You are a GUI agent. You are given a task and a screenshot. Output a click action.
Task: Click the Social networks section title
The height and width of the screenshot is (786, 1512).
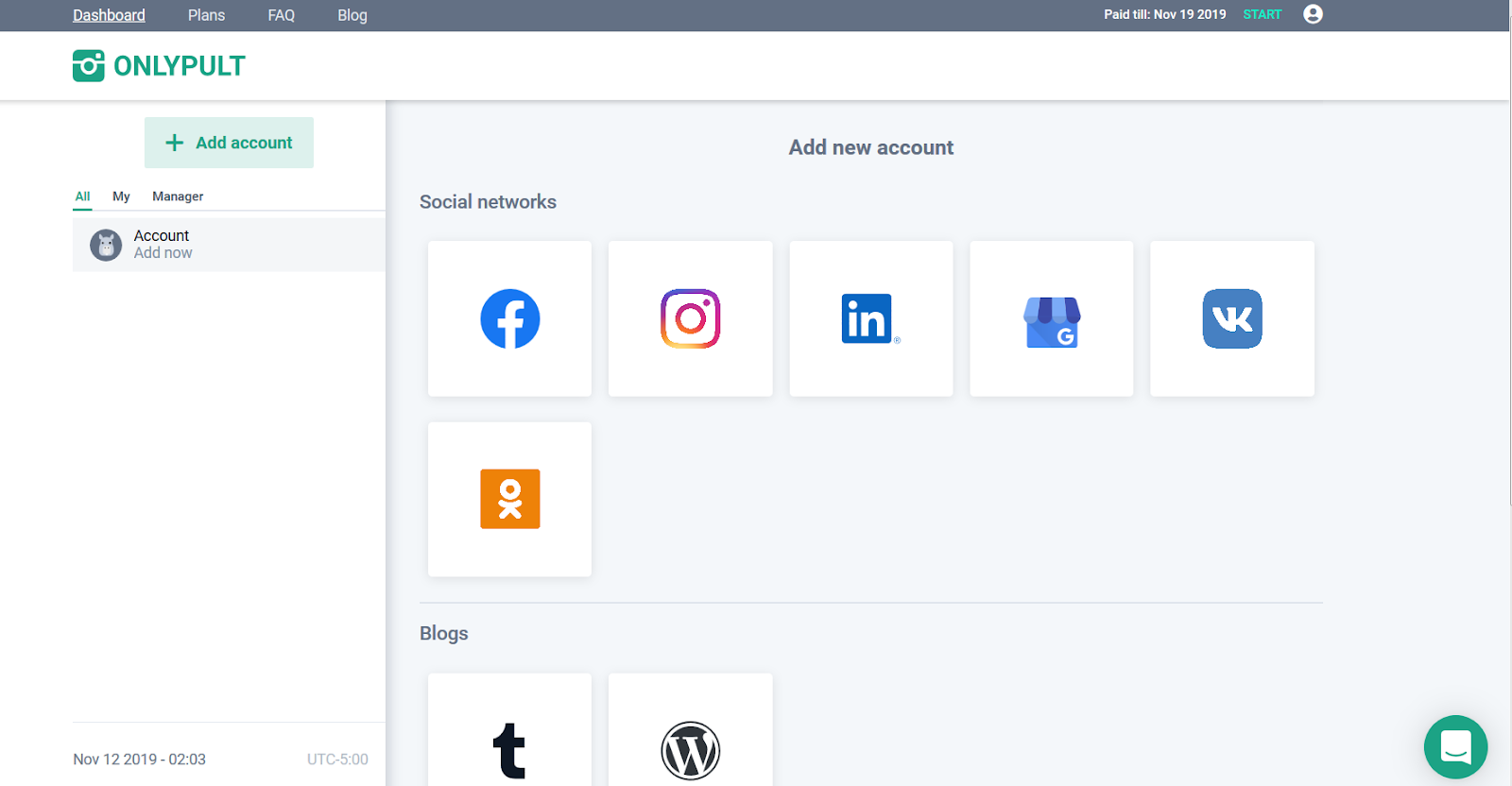[x=488, y=202]
